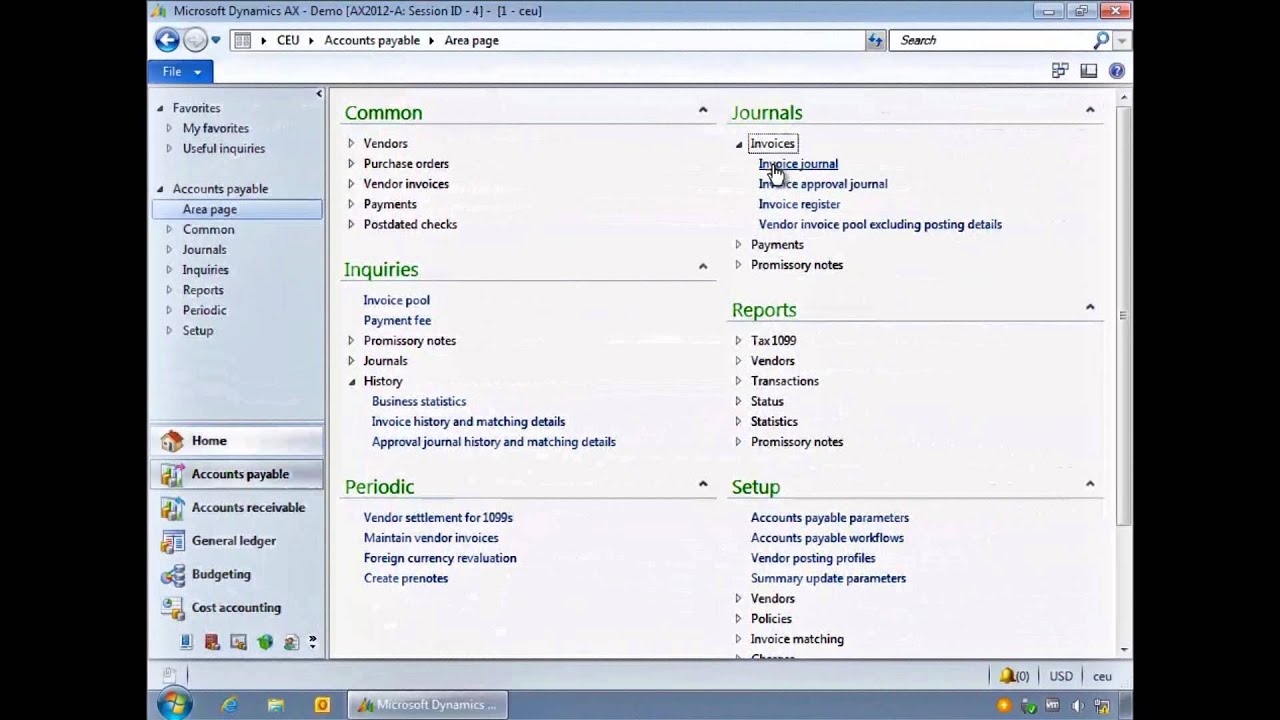Open the File menu
The image size is (1280, 720).
(x=180, y=71)
